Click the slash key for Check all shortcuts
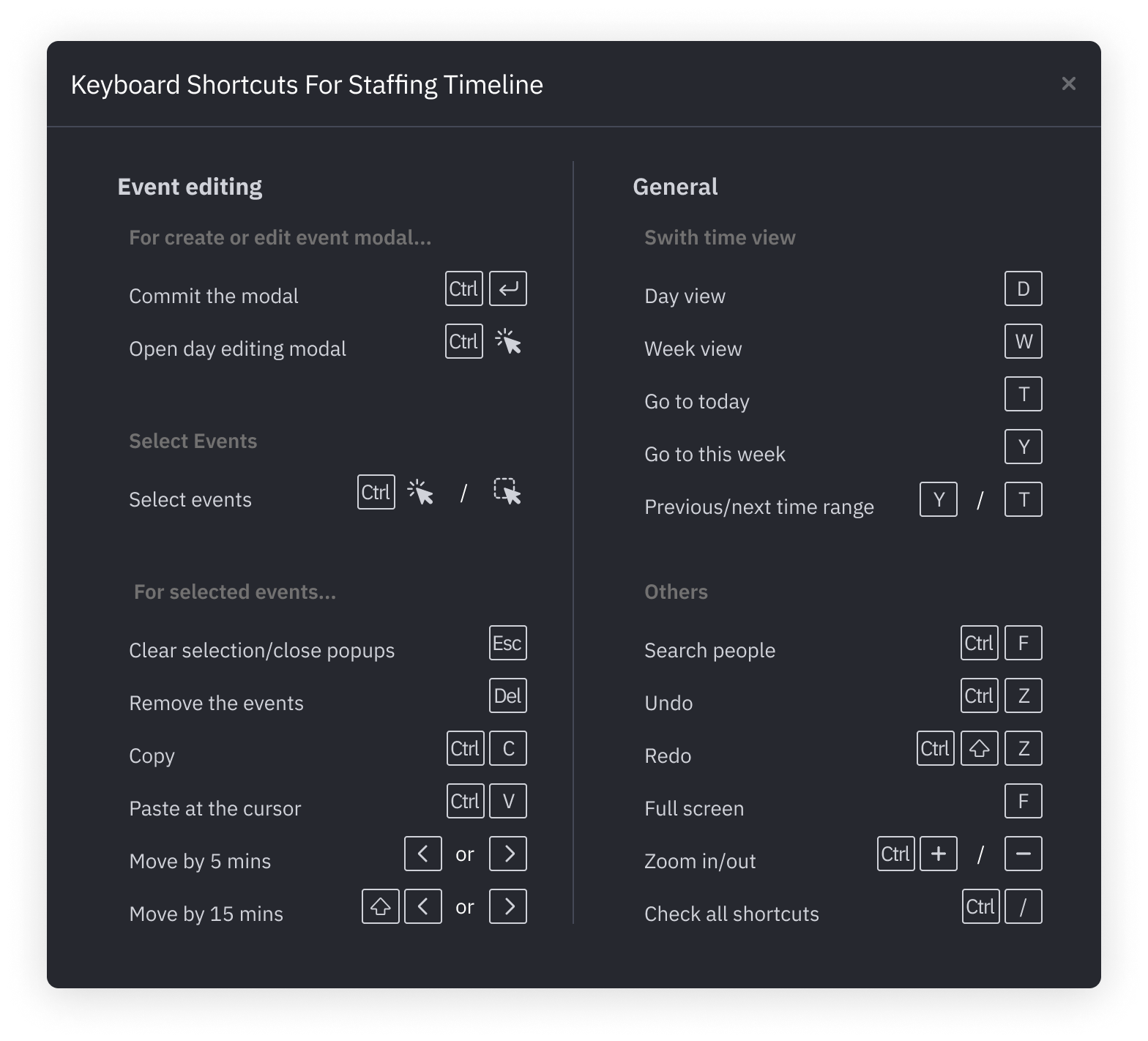The width and height of the screenshot is (1148, 1041). tap(1024, 907)
